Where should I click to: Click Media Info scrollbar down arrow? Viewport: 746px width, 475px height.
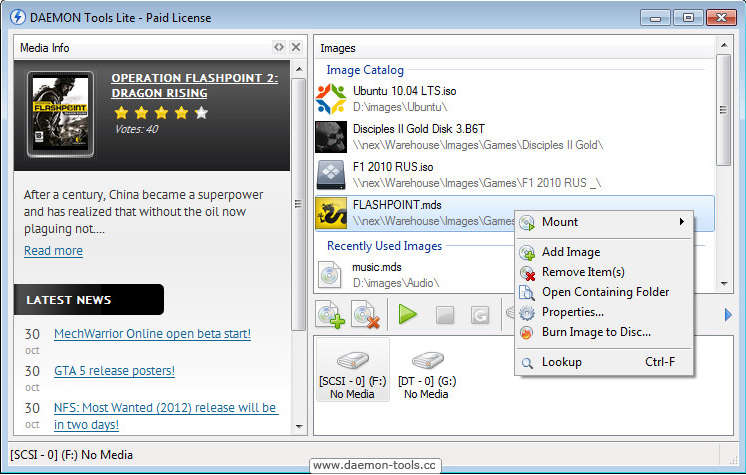pos(299,426)
